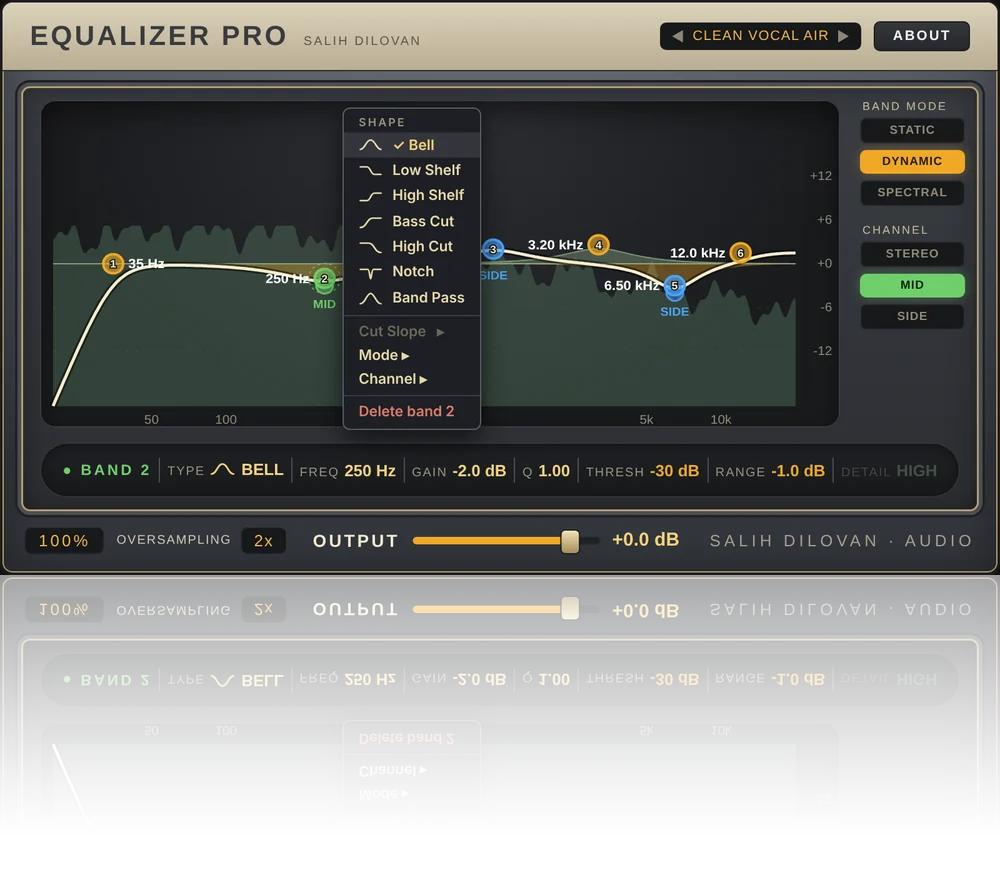This screenshot has width=1000, height=891.
Task: Set band mode to Spectral
Action: pos(912,193)
